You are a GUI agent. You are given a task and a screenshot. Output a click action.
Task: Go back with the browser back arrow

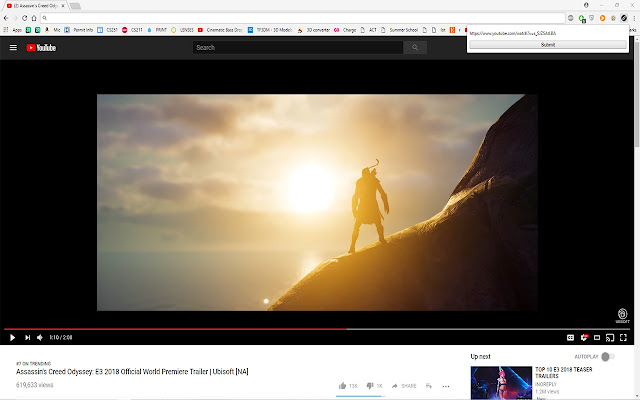click(6, 18)
